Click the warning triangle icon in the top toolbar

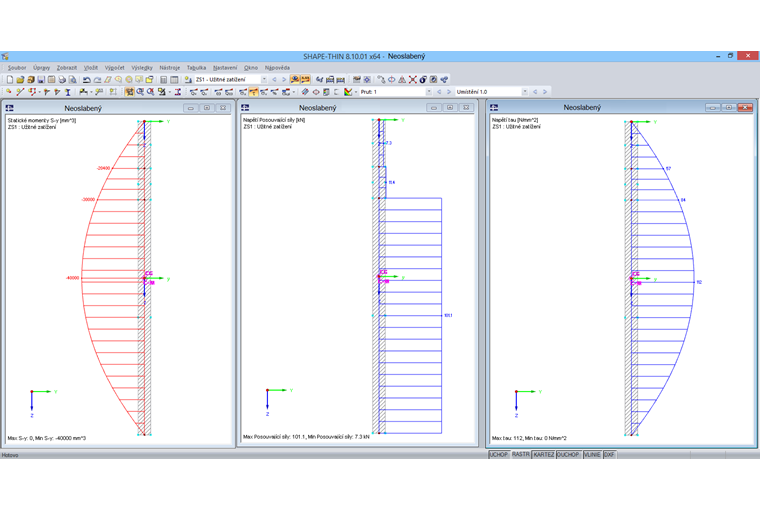click(402, 80)
